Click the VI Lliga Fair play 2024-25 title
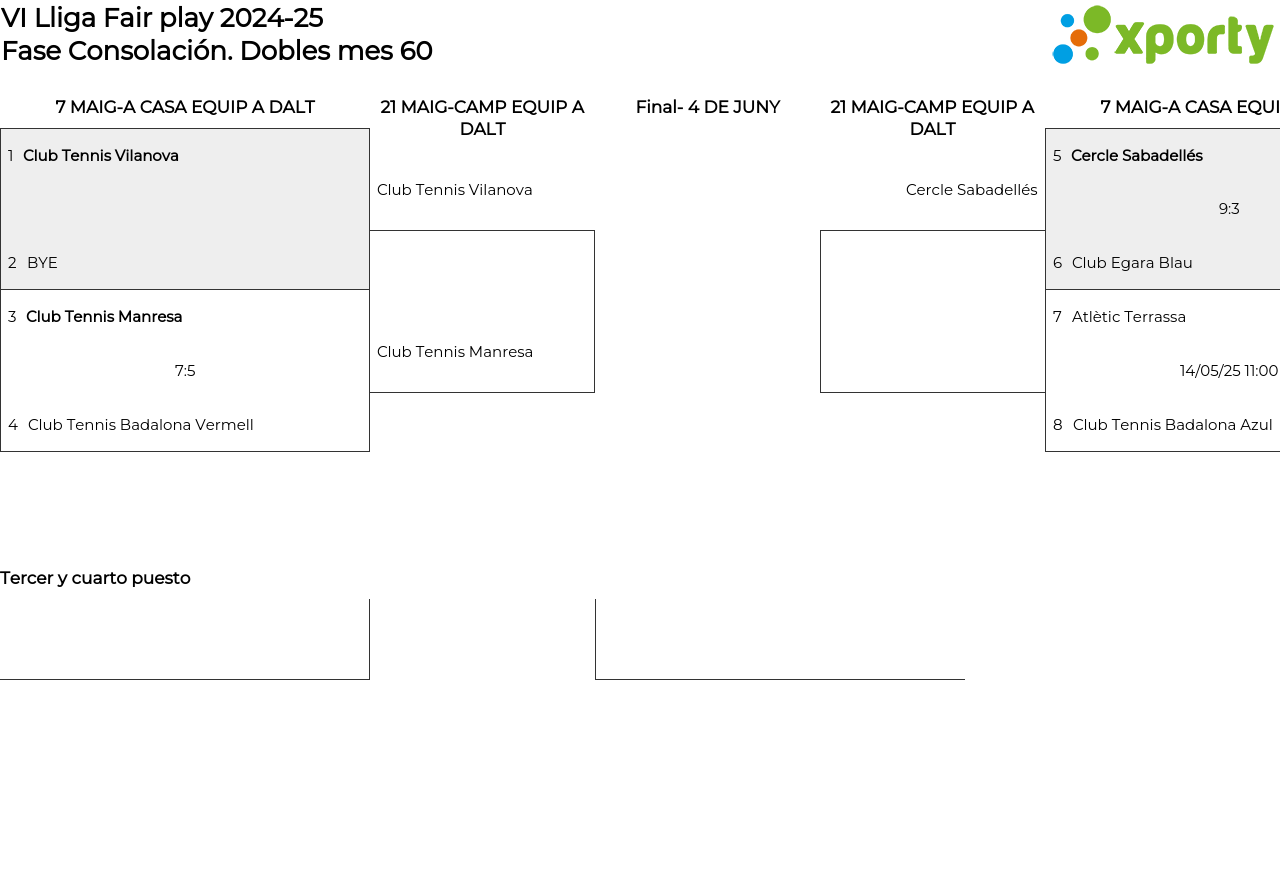This screenshot has height=877, width=1280. coord(162,18)
